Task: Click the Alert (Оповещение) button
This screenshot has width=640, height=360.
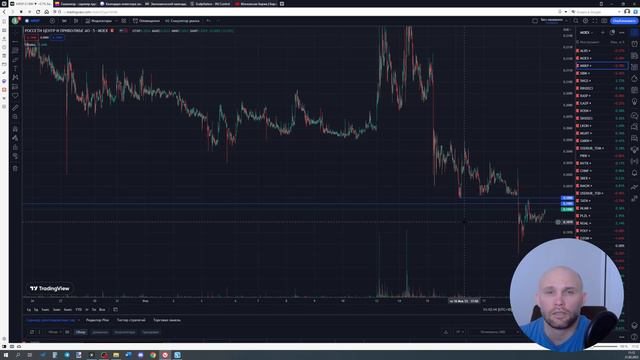Action: click(x=146, y=21)
